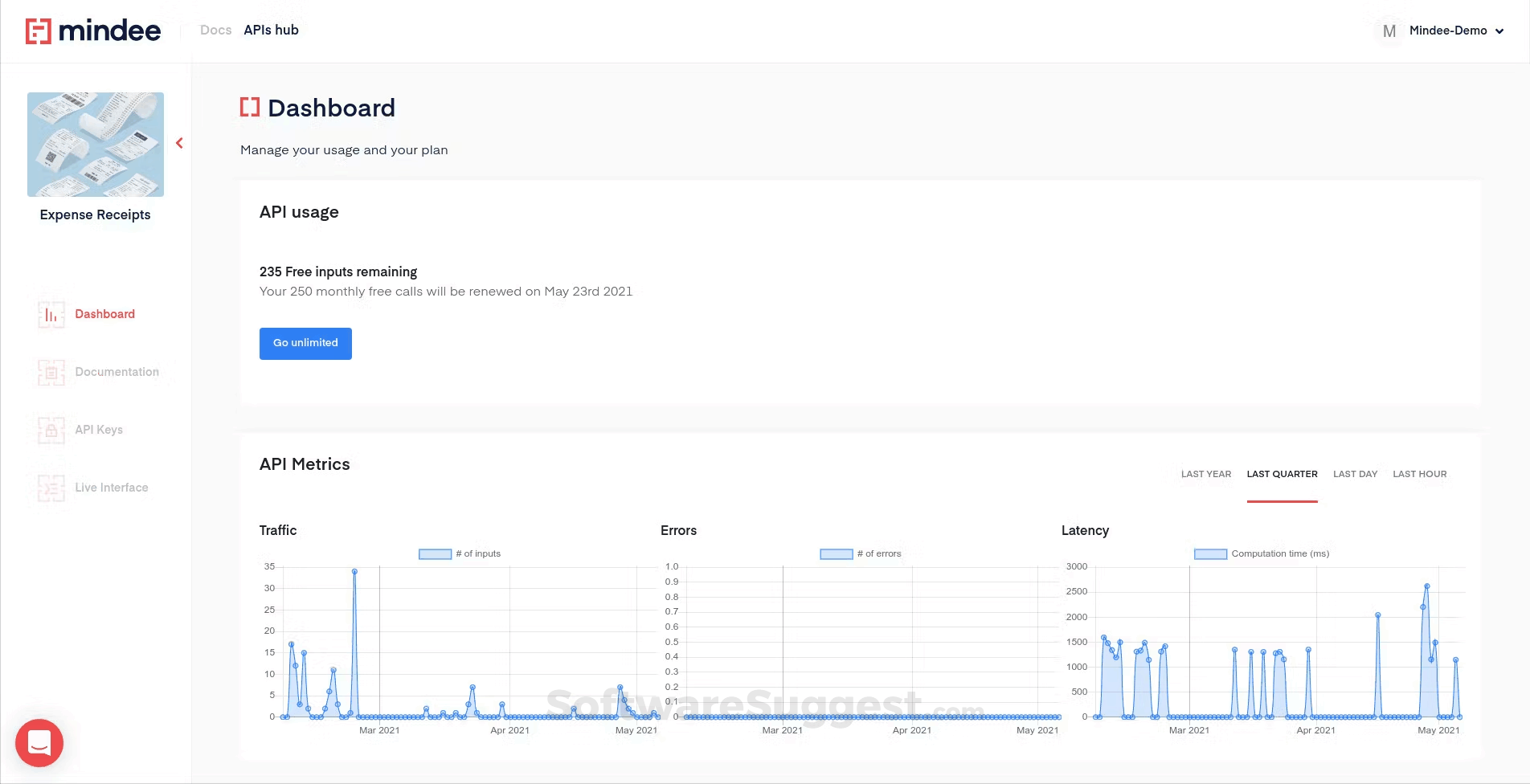This screenshot has width=1530, height=784.
Task: Select the LAST DAY tab
Action: 1355,475
